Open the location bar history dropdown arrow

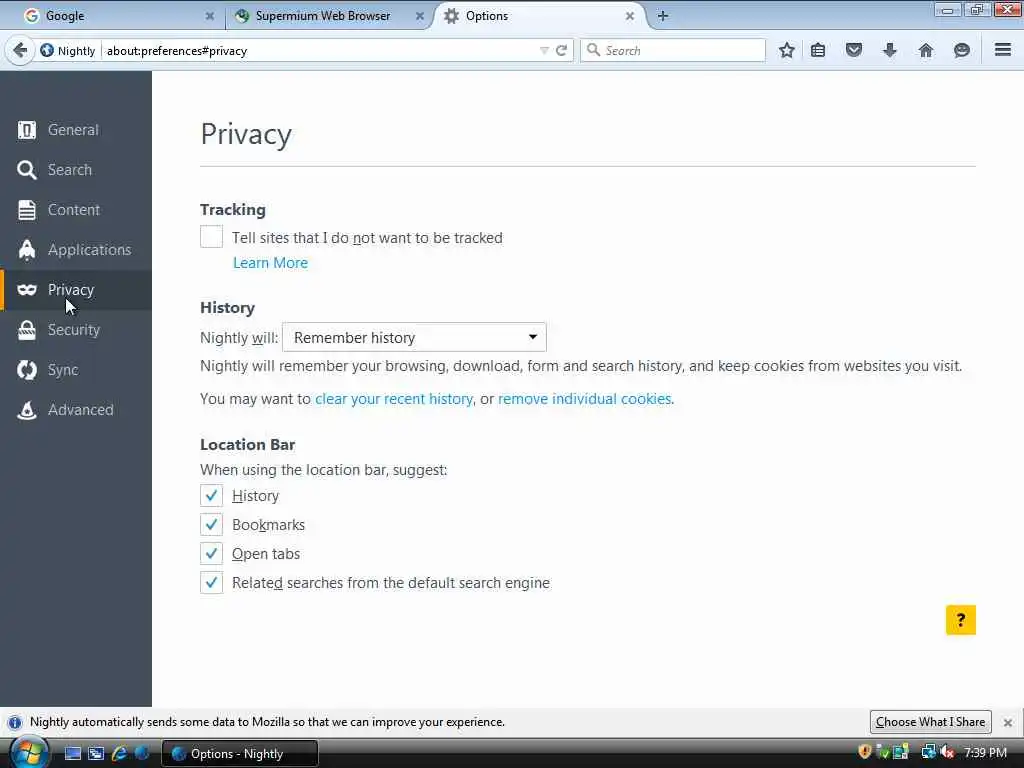pos(544,50)
